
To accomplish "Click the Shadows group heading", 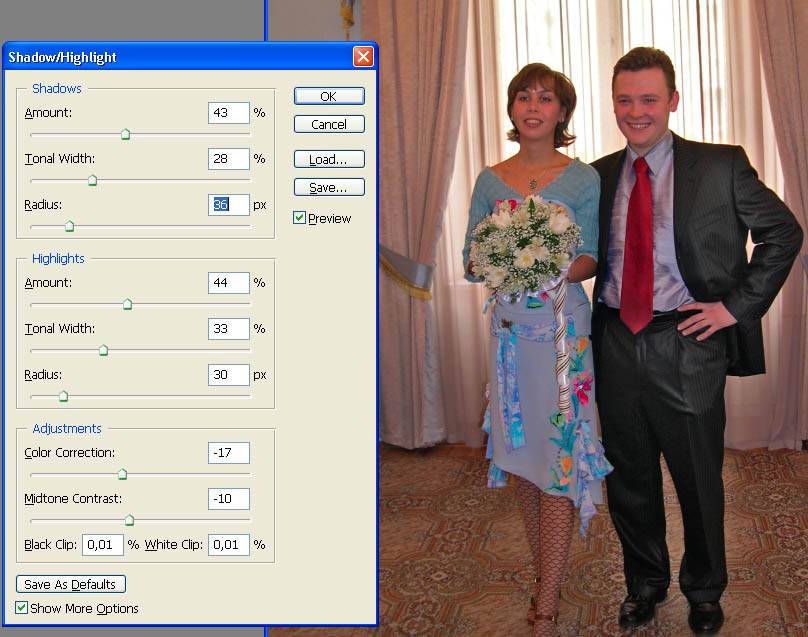I will click(57, 89).
